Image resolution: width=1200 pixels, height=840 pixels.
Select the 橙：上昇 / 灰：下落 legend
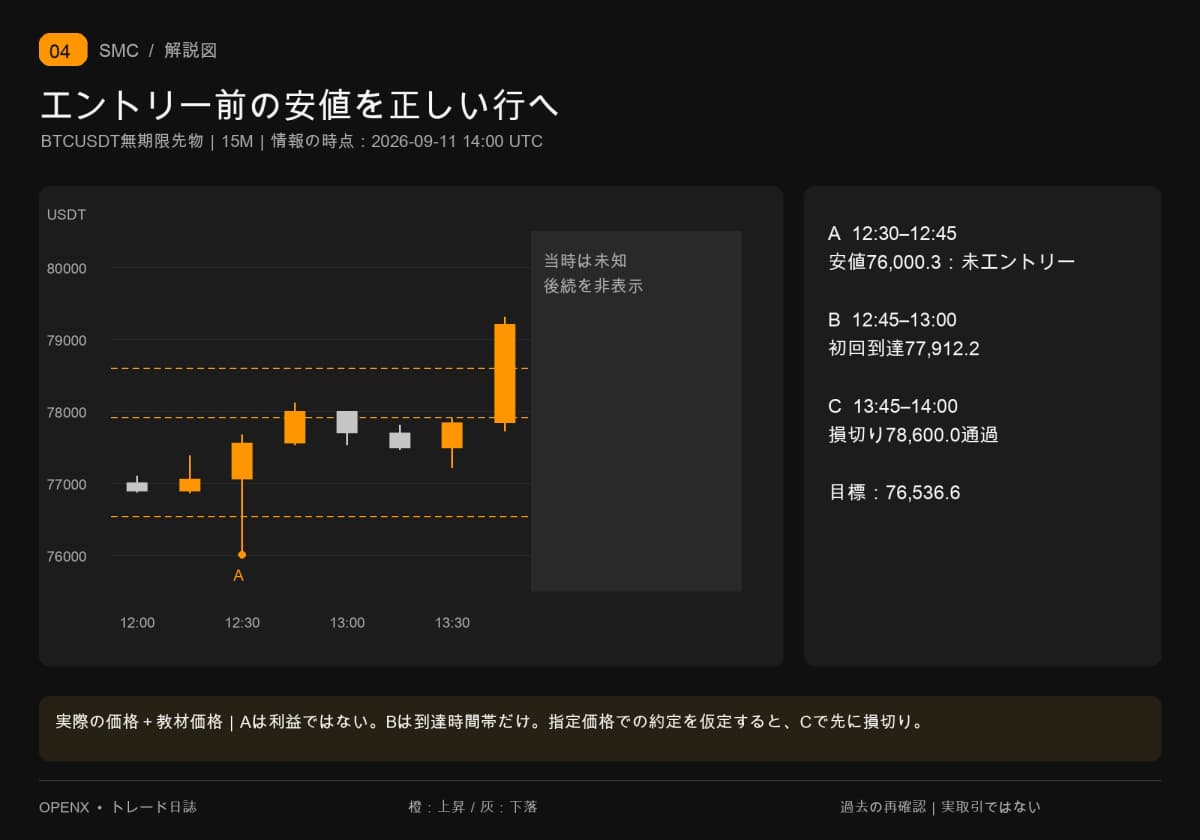point(473,806)
